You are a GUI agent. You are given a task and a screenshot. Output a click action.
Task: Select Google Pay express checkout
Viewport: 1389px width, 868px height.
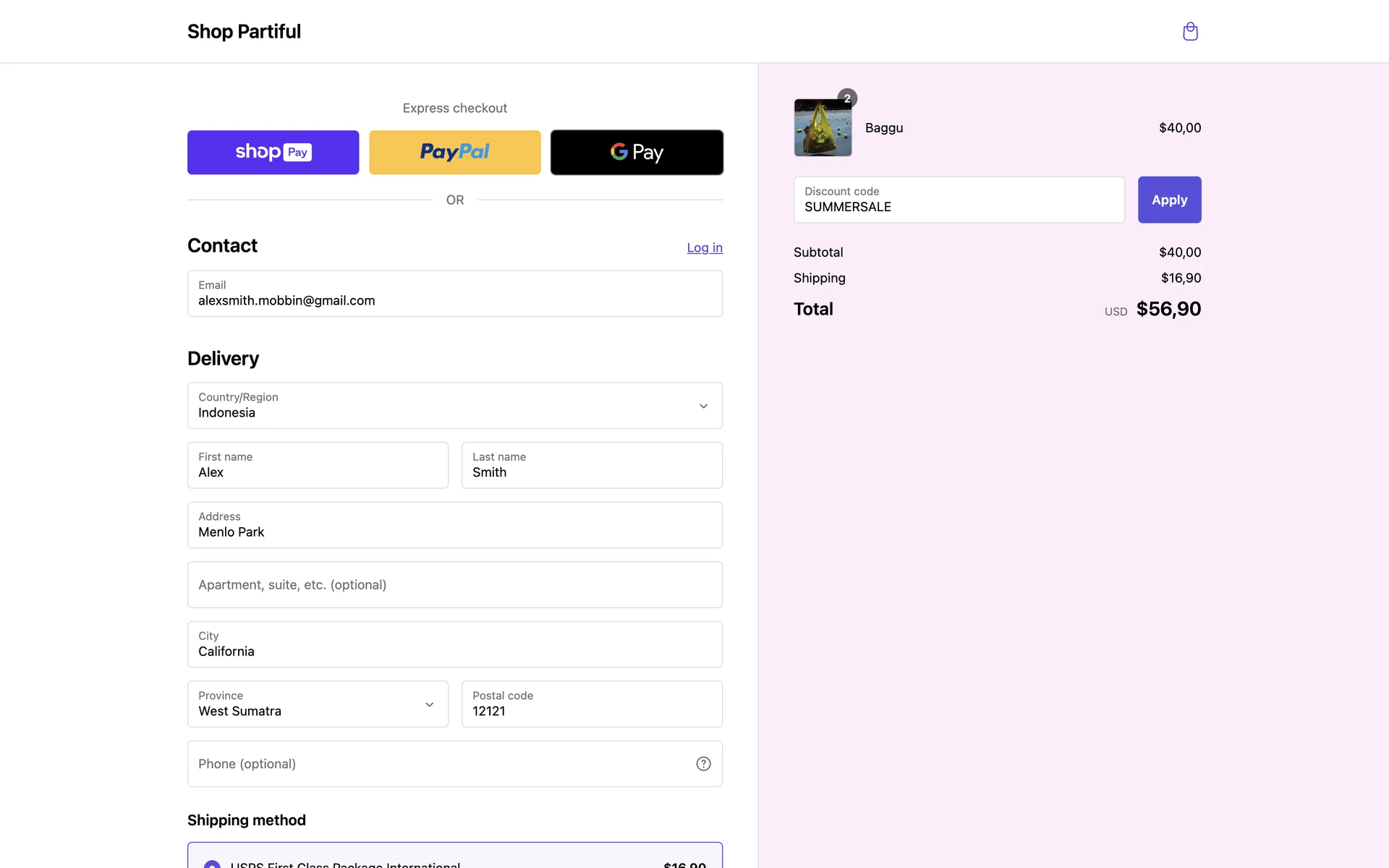[x=637, y=153]
